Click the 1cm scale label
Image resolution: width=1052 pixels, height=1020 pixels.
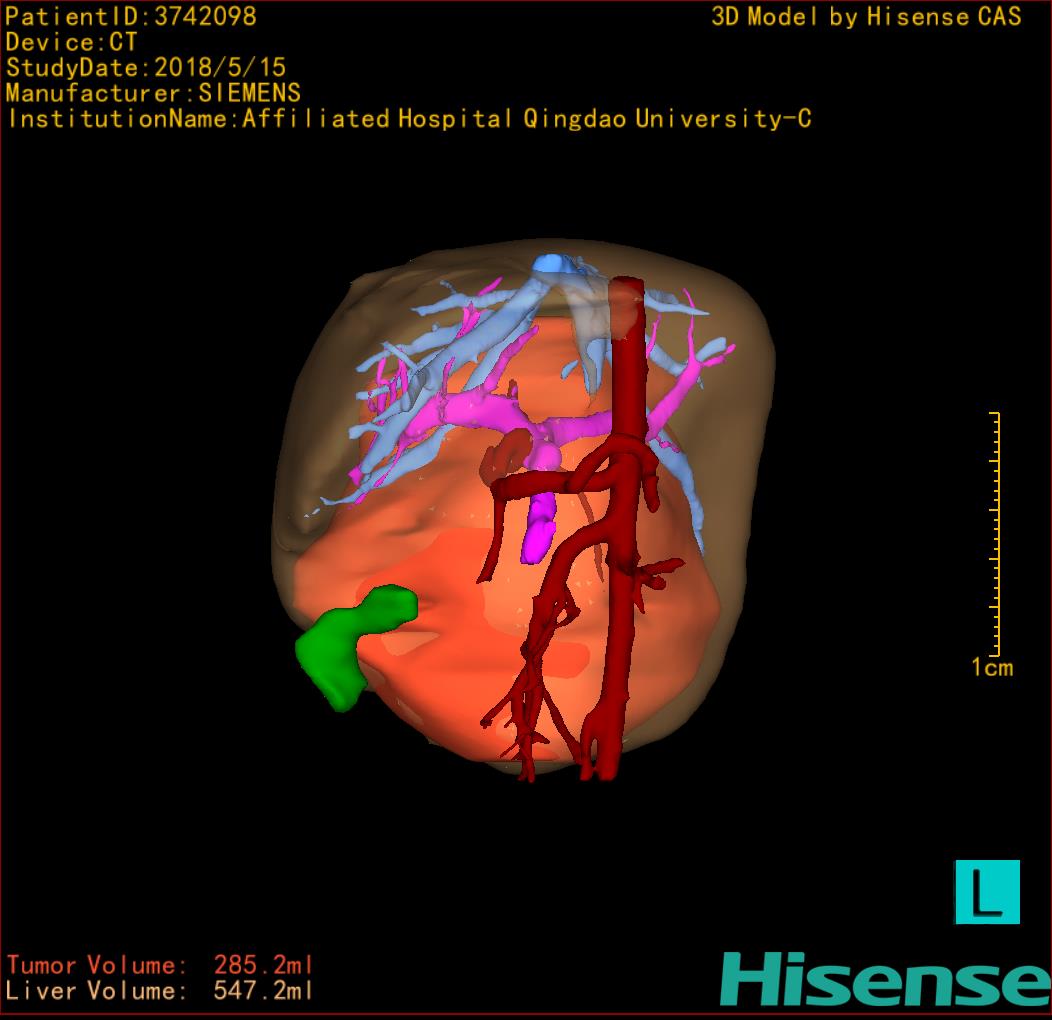(x=992, y=668)
